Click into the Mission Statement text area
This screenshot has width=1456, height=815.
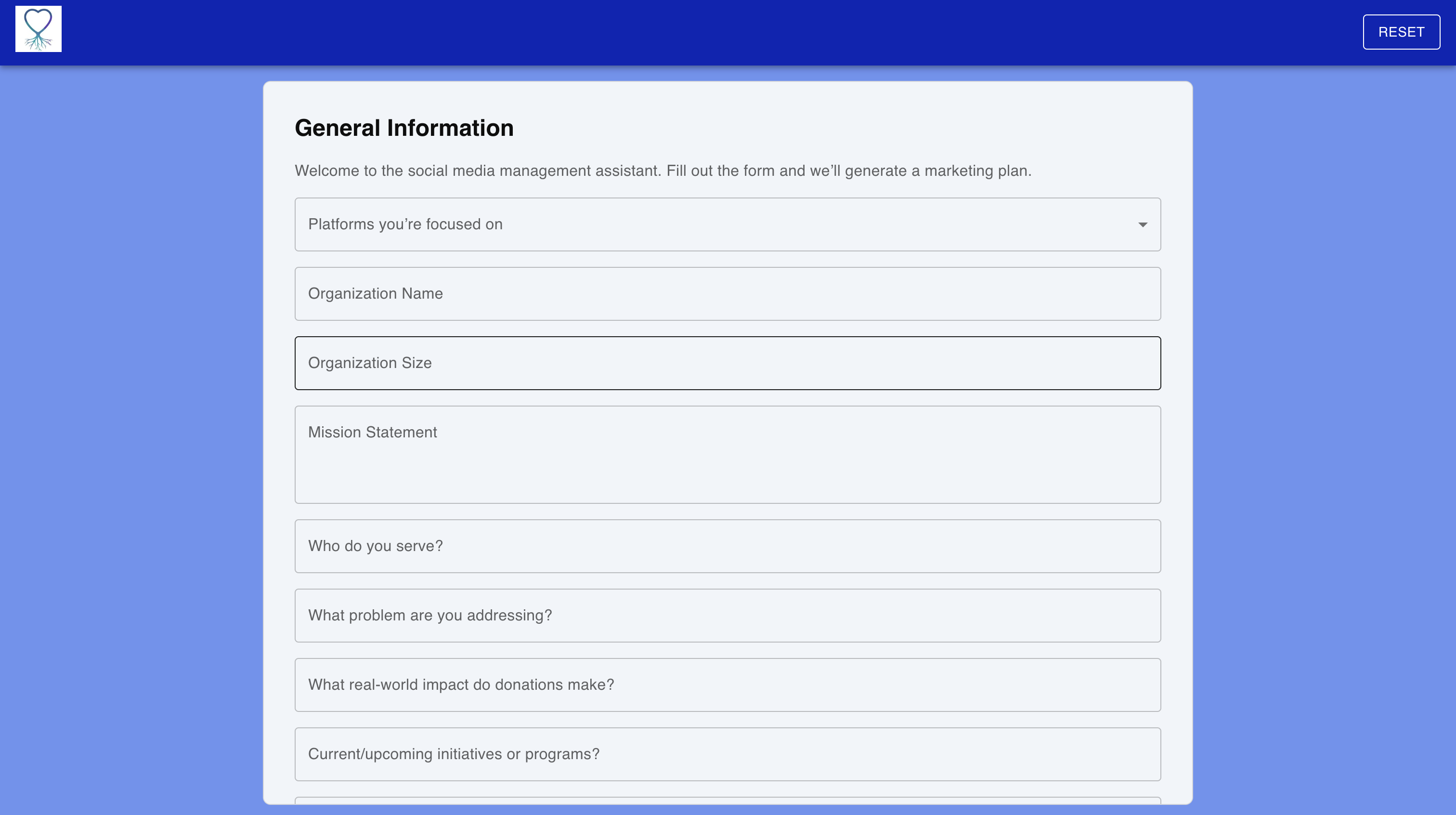(x=728, y=455)
